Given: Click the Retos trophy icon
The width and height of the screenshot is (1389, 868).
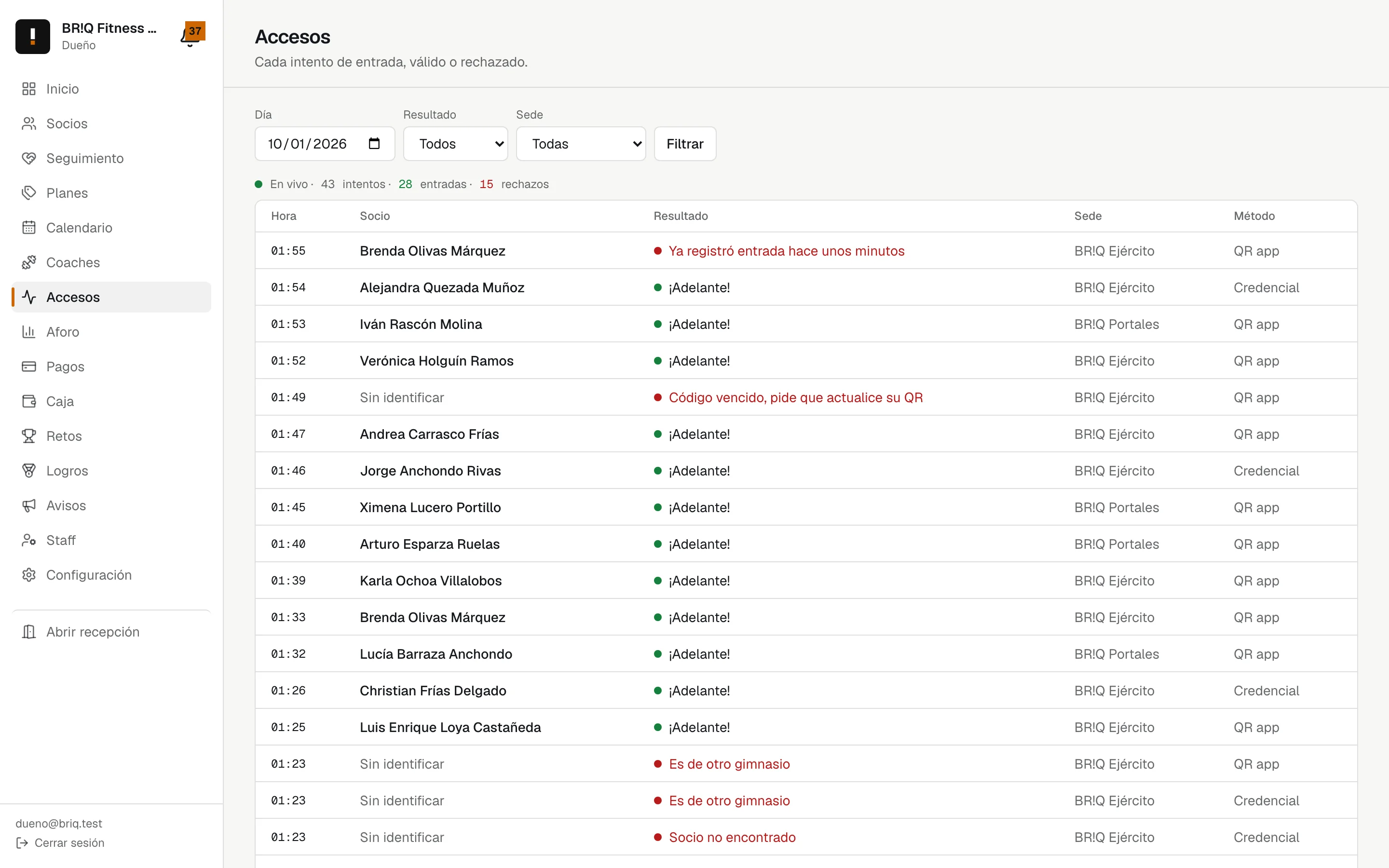Looking at the screenshot, I should [29, 436].
